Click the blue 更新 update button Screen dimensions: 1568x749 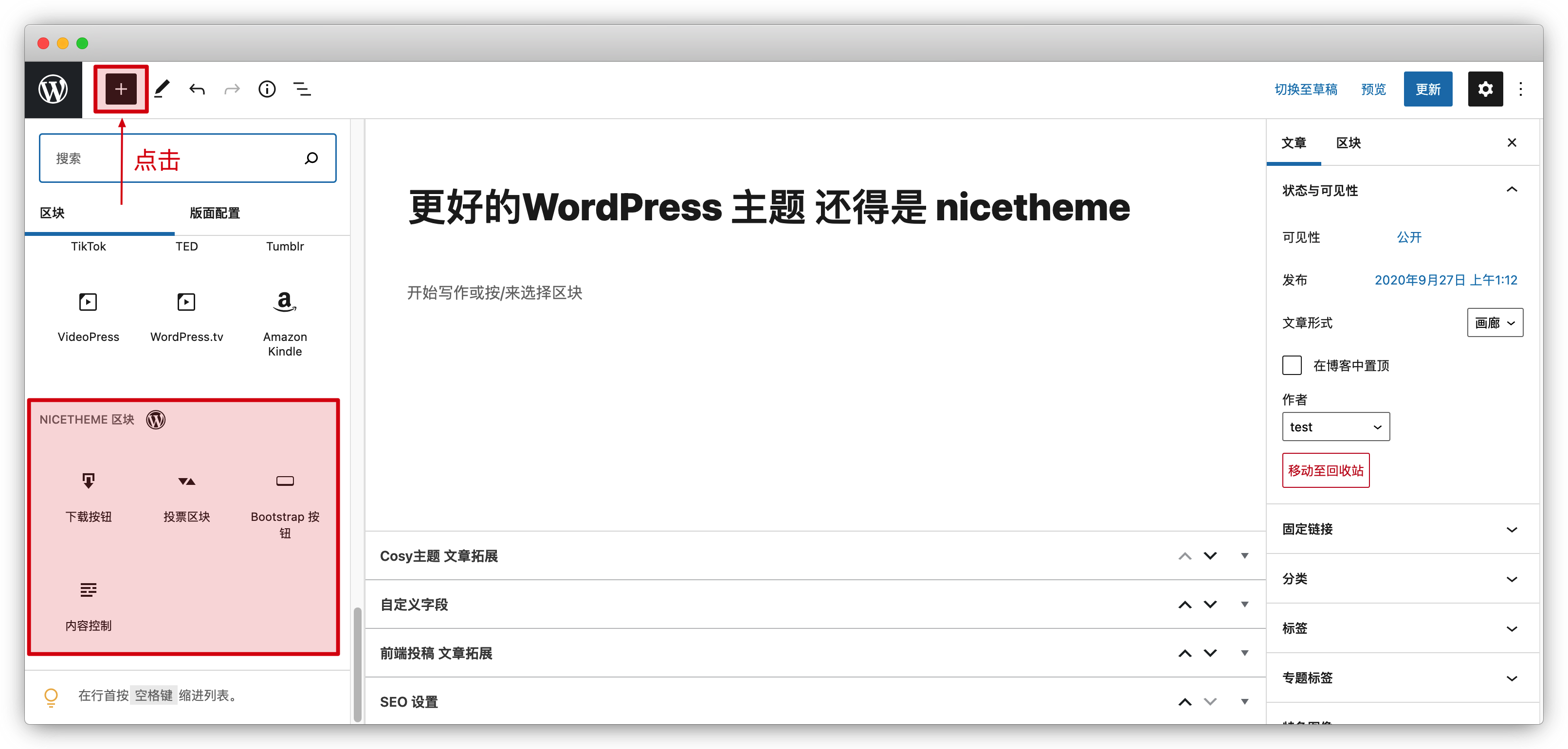click(1427, 89)
